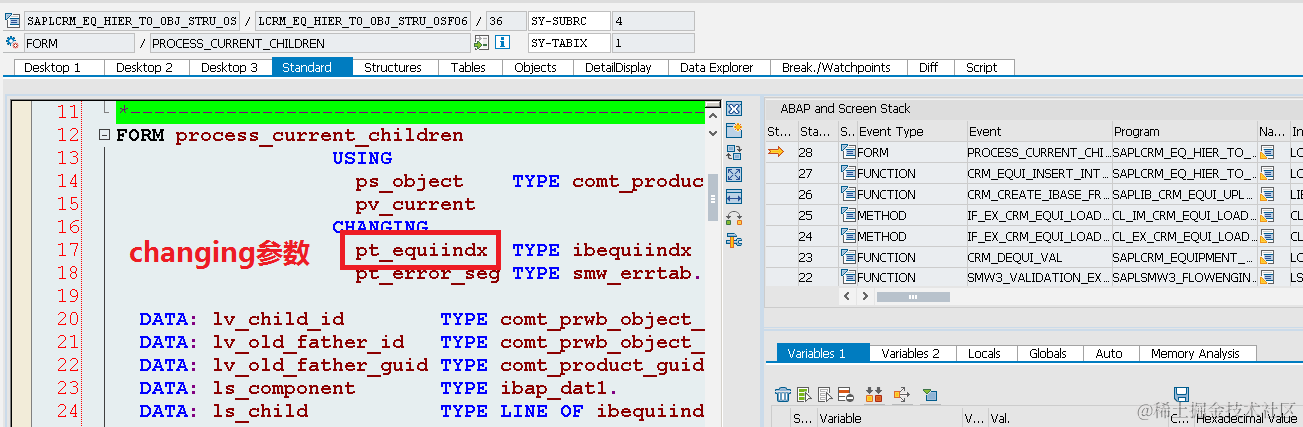The height and width of the screenshot is (427, 1303).
Task: Click the green filter icon in the Variables toolbar
Action: (929, 395)
